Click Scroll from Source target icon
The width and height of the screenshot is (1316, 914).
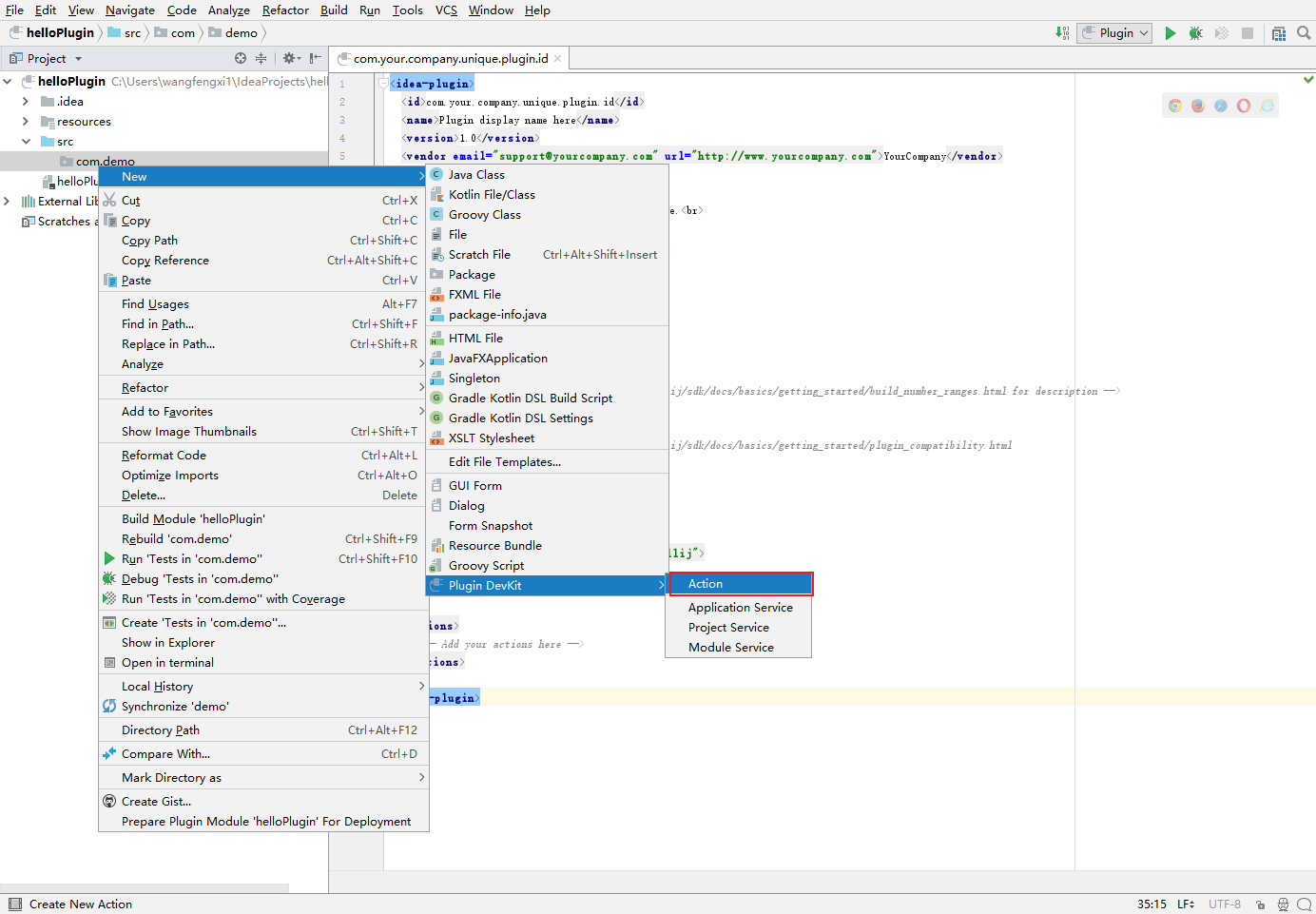(241, 58)
